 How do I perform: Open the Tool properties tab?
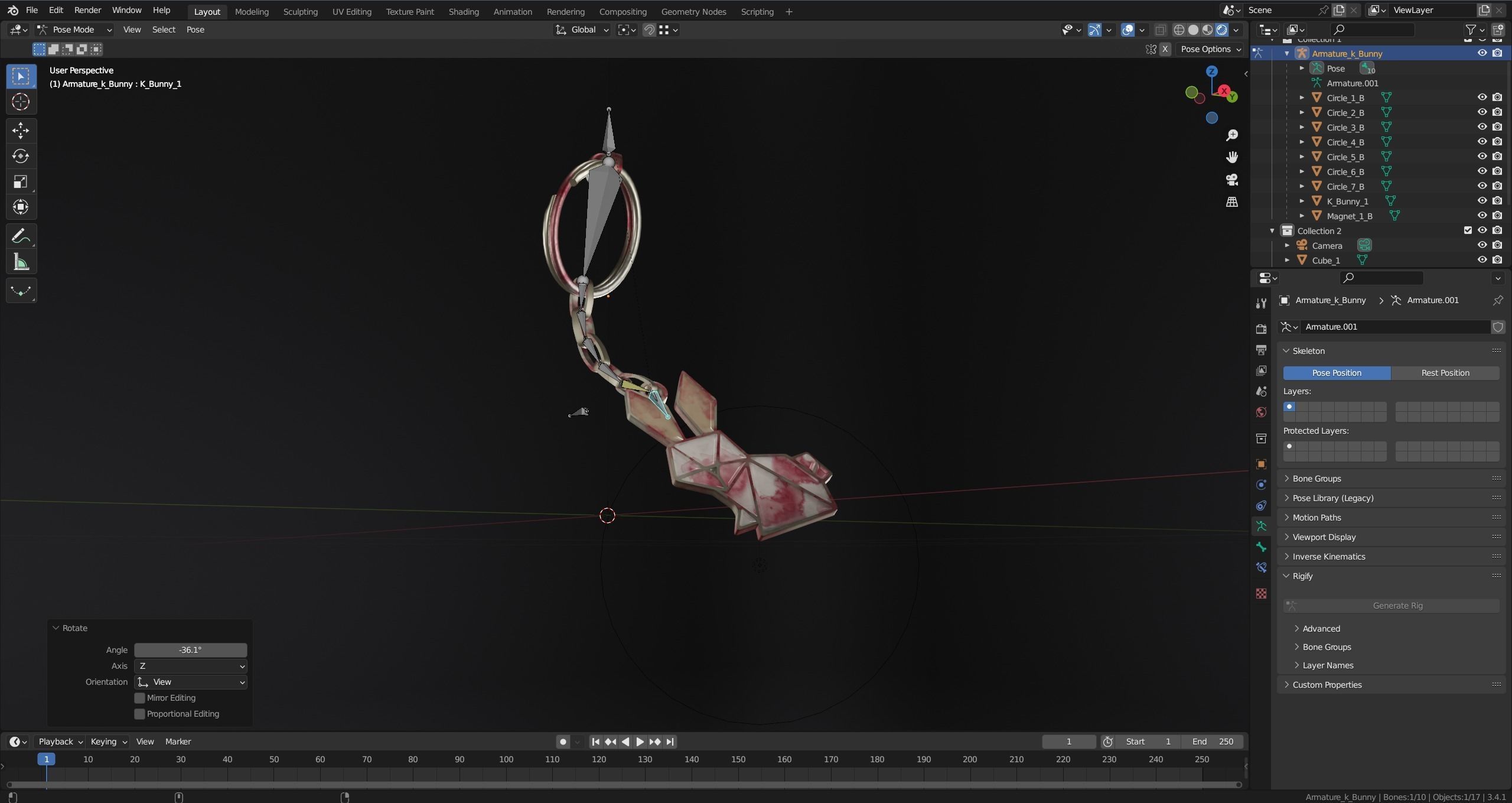pos(1261,303)
